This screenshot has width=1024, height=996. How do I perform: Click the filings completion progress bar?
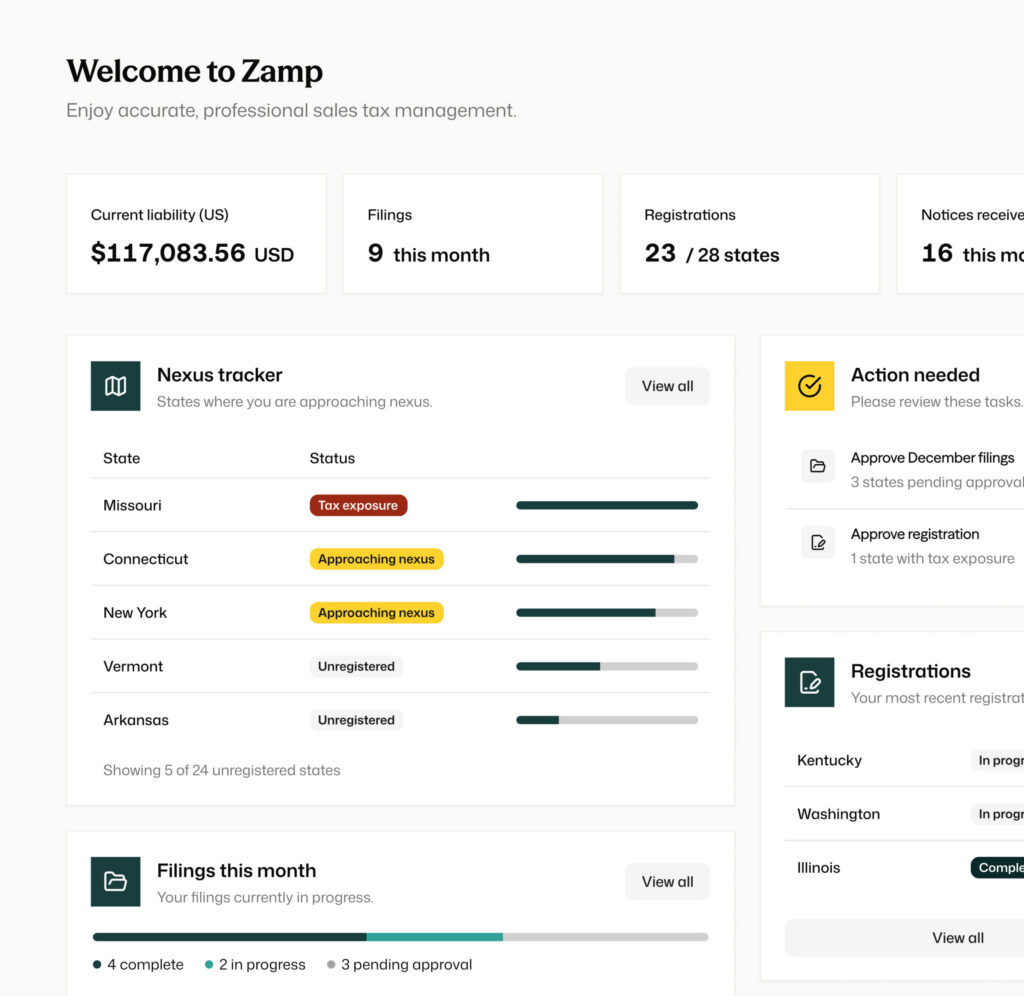pyautogui.click(x=400, y=937)
